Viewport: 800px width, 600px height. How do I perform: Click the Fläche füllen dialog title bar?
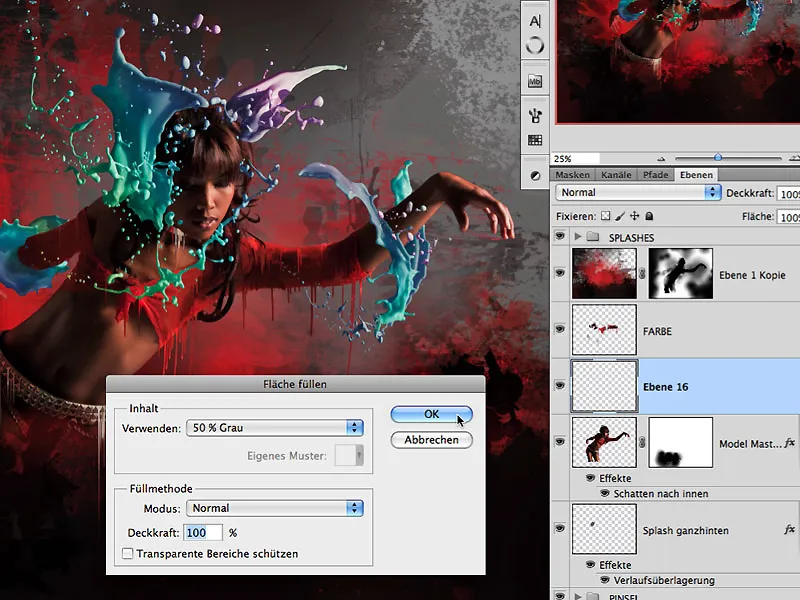pyautogui.click(x=295, y=384)
